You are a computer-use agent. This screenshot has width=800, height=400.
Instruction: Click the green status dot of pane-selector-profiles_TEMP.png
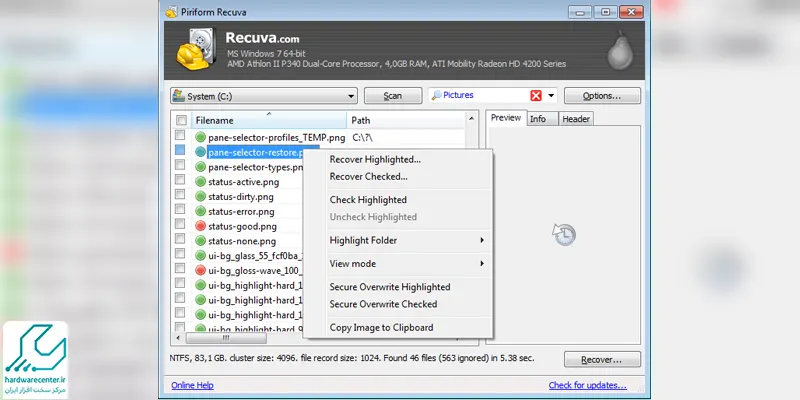201,137
